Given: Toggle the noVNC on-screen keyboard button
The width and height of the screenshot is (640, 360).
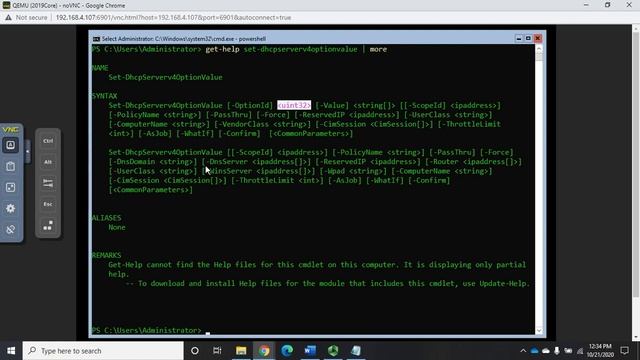Looking at the screenshot, I should click(x=11, y=145).
